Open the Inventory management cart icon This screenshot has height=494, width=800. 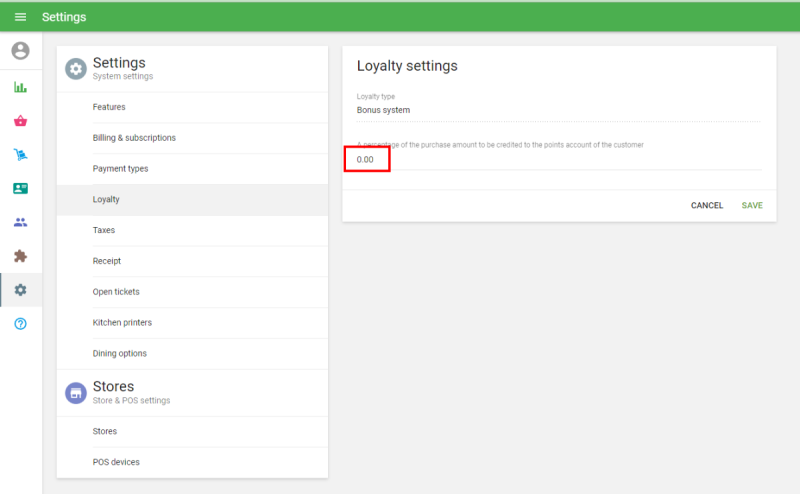pyautogui.click(x=20, y=155)
